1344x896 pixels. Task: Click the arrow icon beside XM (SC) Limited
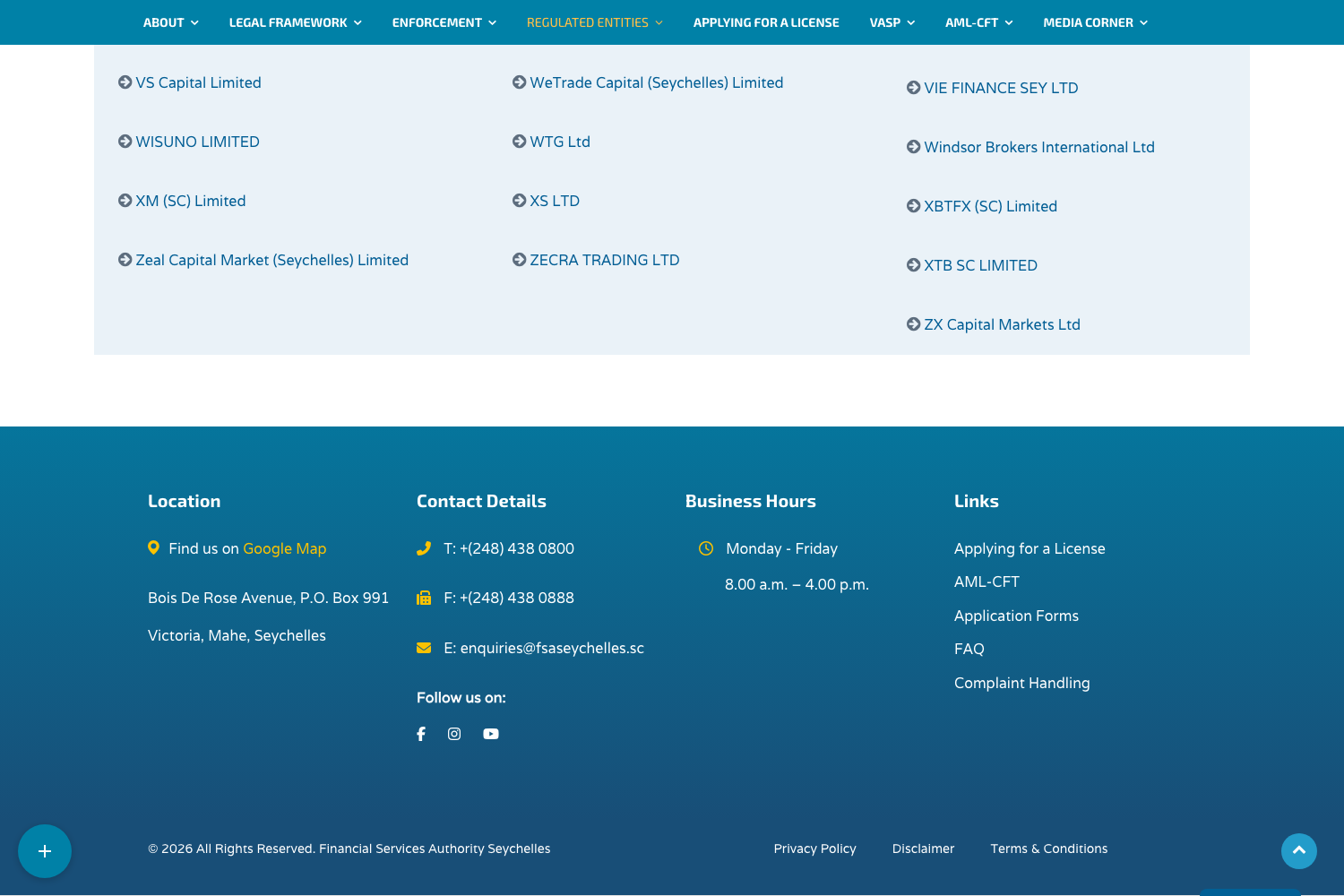point(125,201)
